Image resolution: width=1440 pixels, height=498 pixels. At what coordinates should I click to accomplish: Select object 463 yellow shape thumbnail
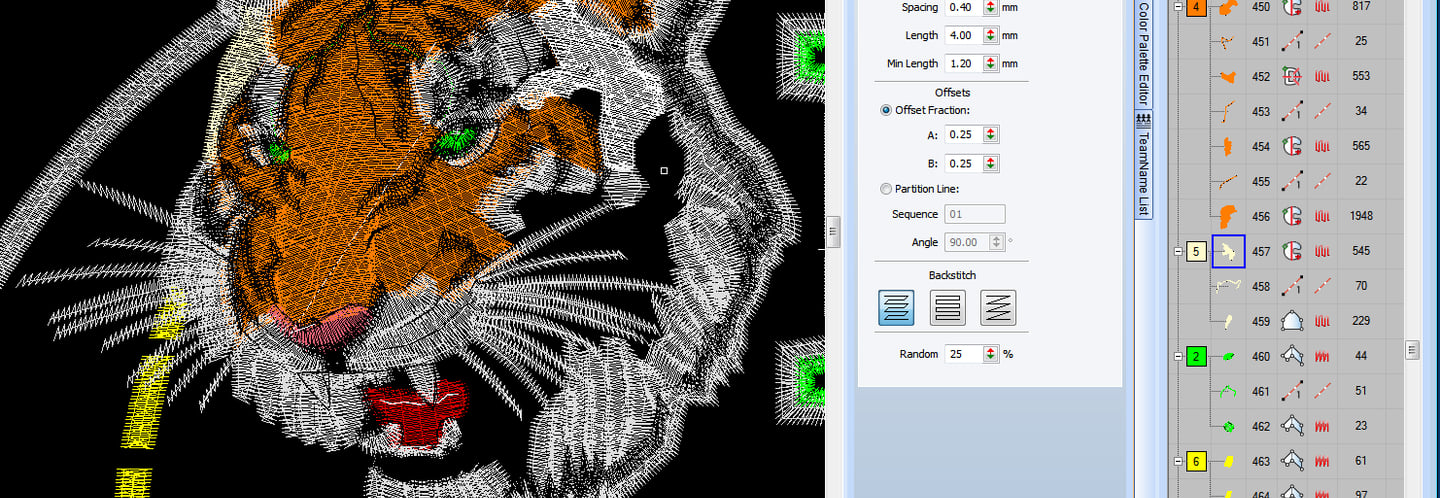[1228, 461]
